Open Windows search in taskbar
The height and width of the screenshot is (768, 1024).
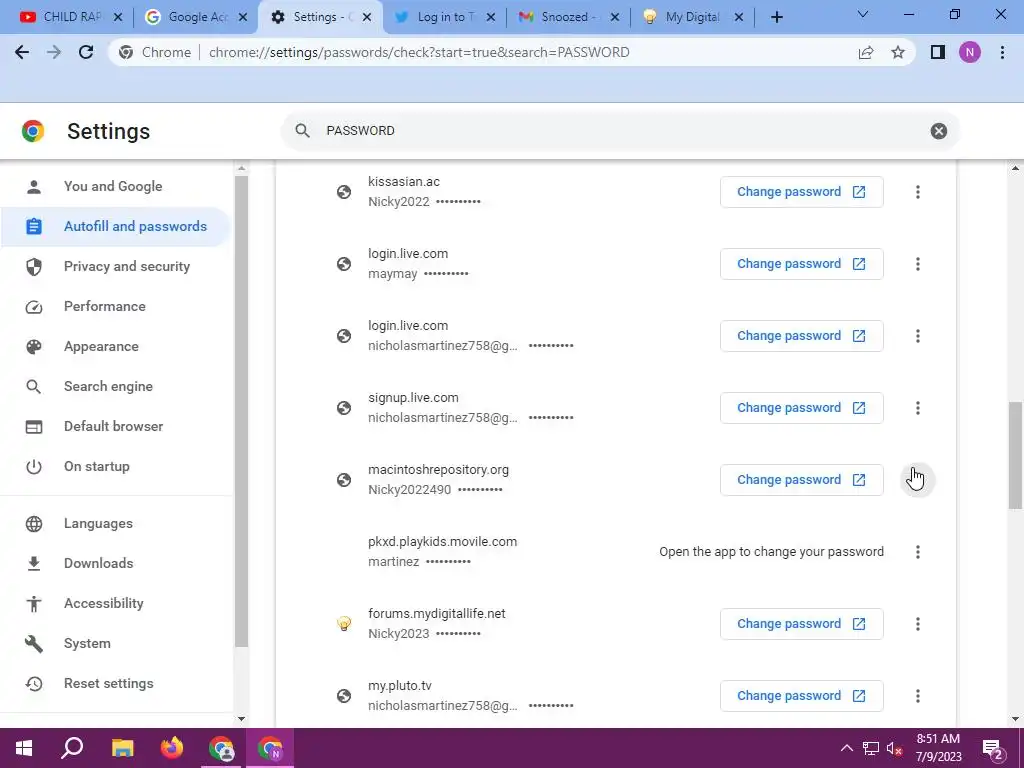click(x=72, y=748)
